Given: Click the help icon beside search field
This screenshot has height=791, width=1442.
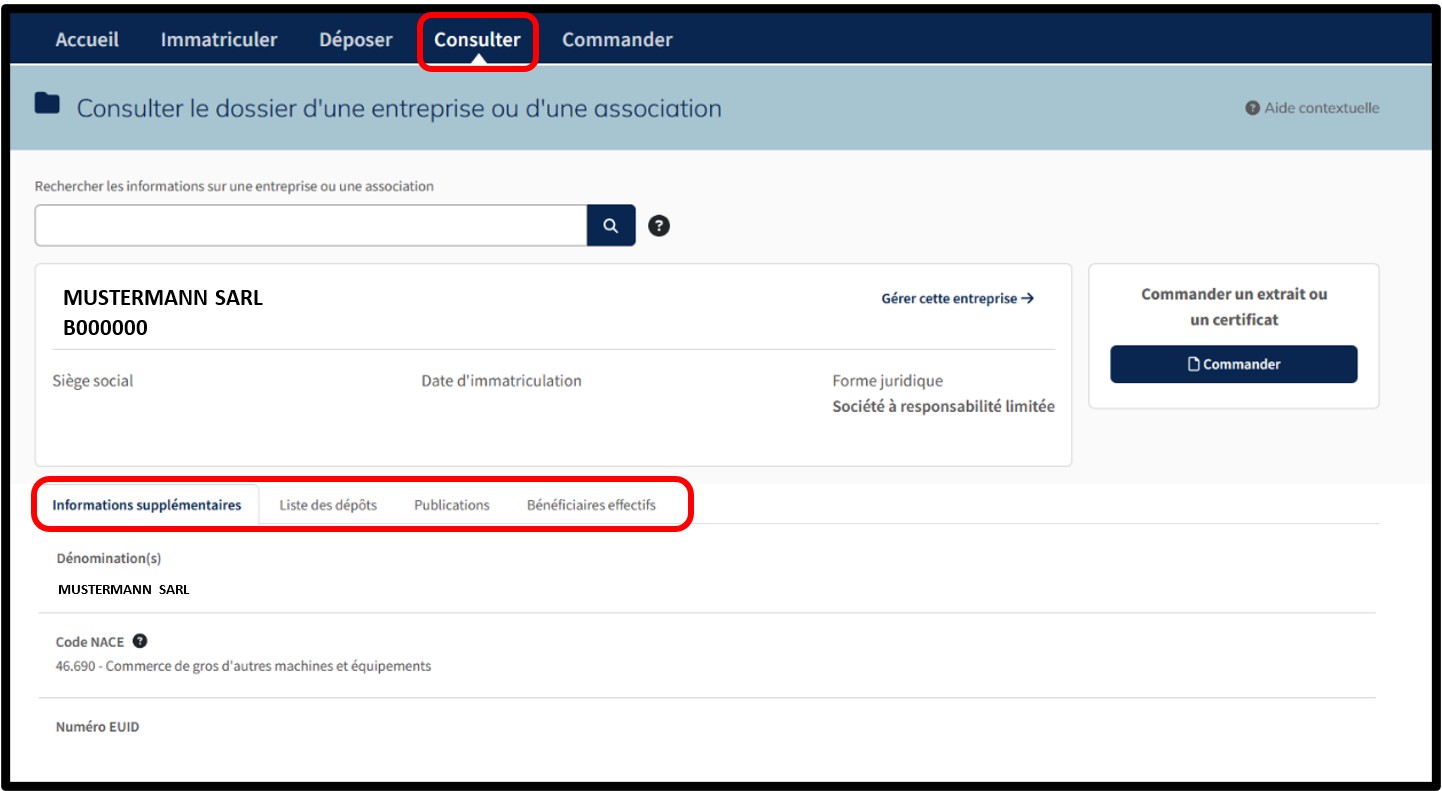Looking at the screenshot, I should pos(659,226).
